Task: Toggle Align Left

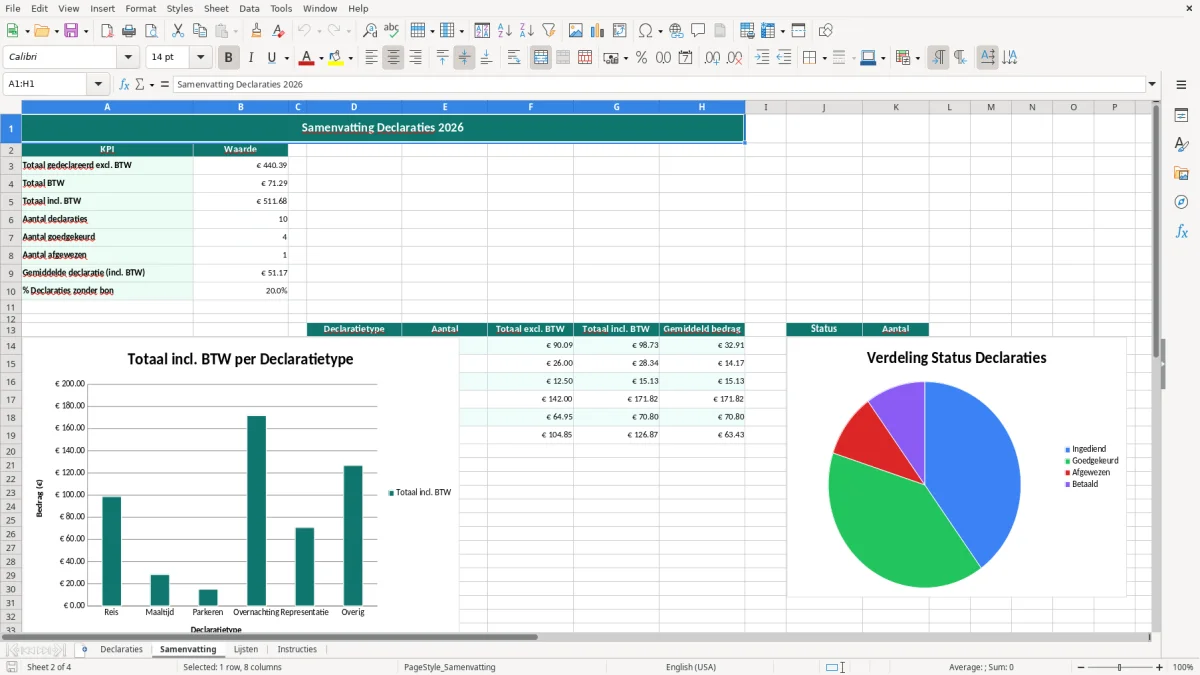Action: pyautogui.click(x=371, y=58)
